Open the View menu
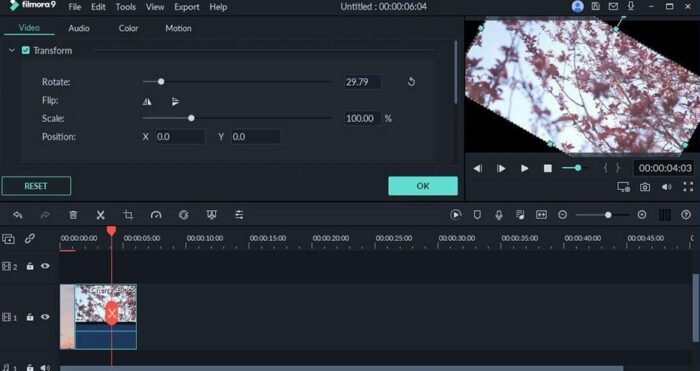This screenshot has width=700, height=371. tap(154, 7)
